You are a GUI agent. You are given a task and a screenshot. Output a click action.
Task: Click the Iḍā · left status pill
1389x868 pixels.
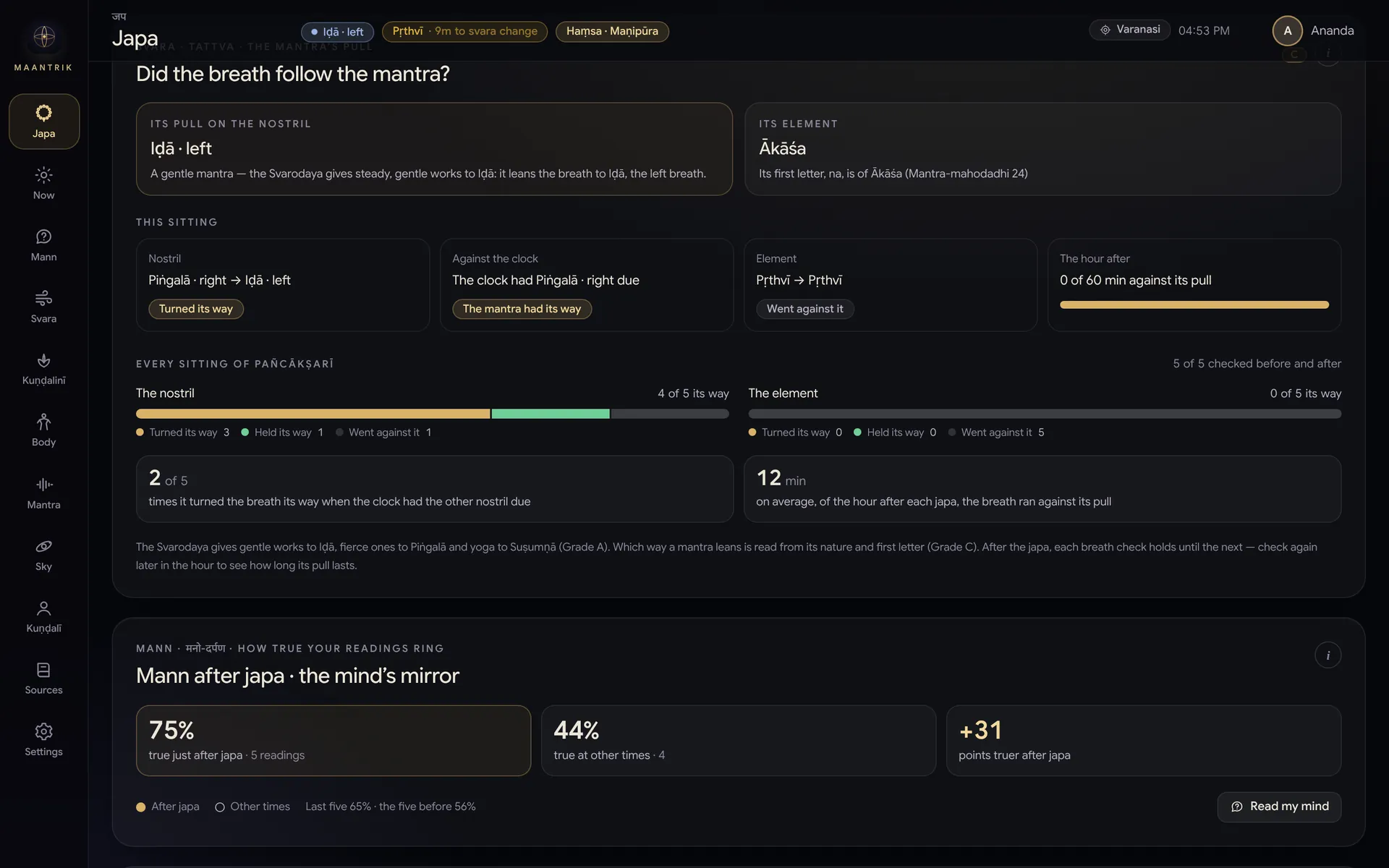[337, 32]
